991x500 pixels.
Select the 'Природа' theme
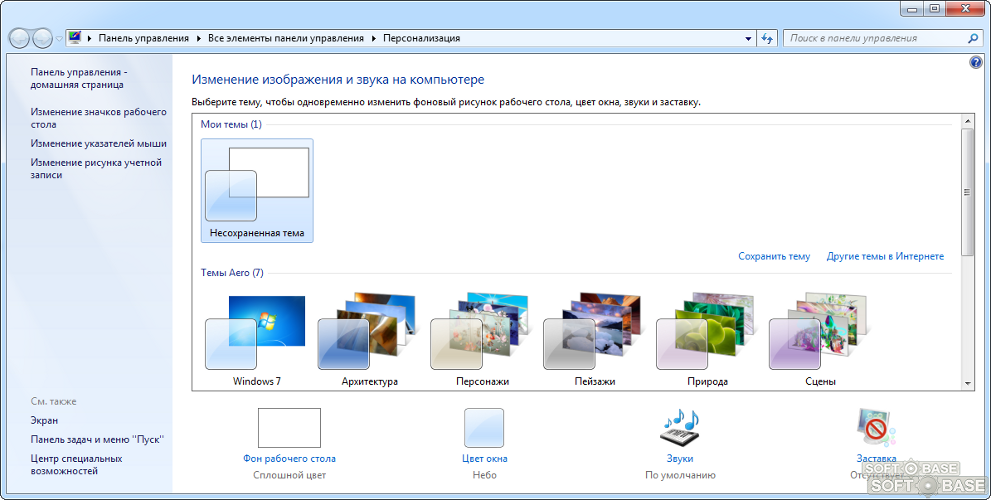tap(707, 339)
